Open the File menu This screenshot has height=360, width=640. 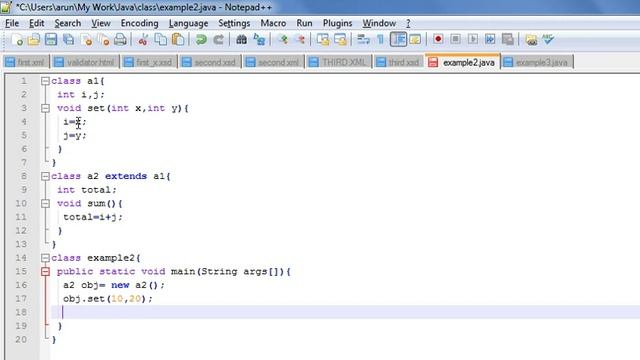tap(12, 23)
